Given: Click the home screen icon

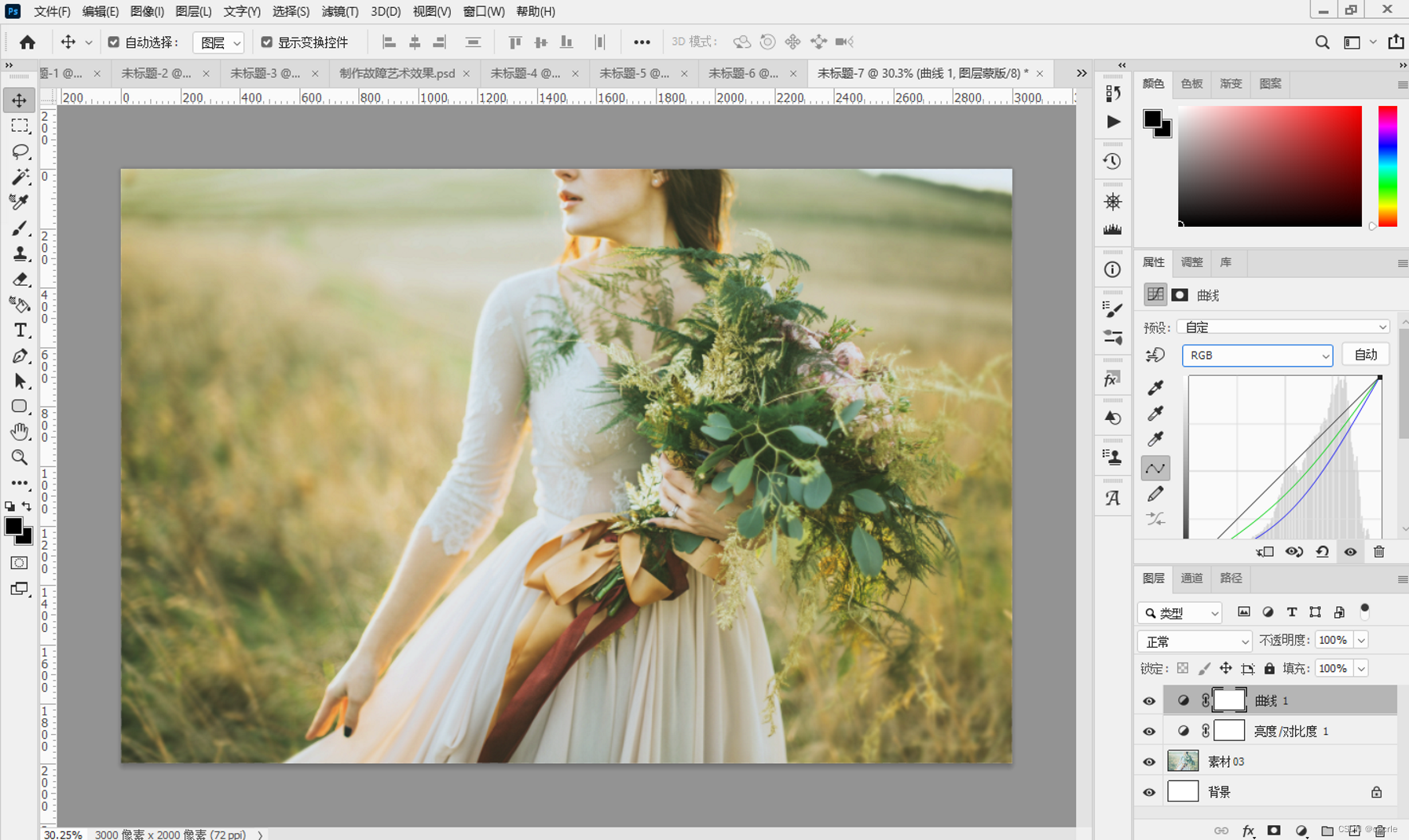Looking at the screenshot, I should 27,42.
